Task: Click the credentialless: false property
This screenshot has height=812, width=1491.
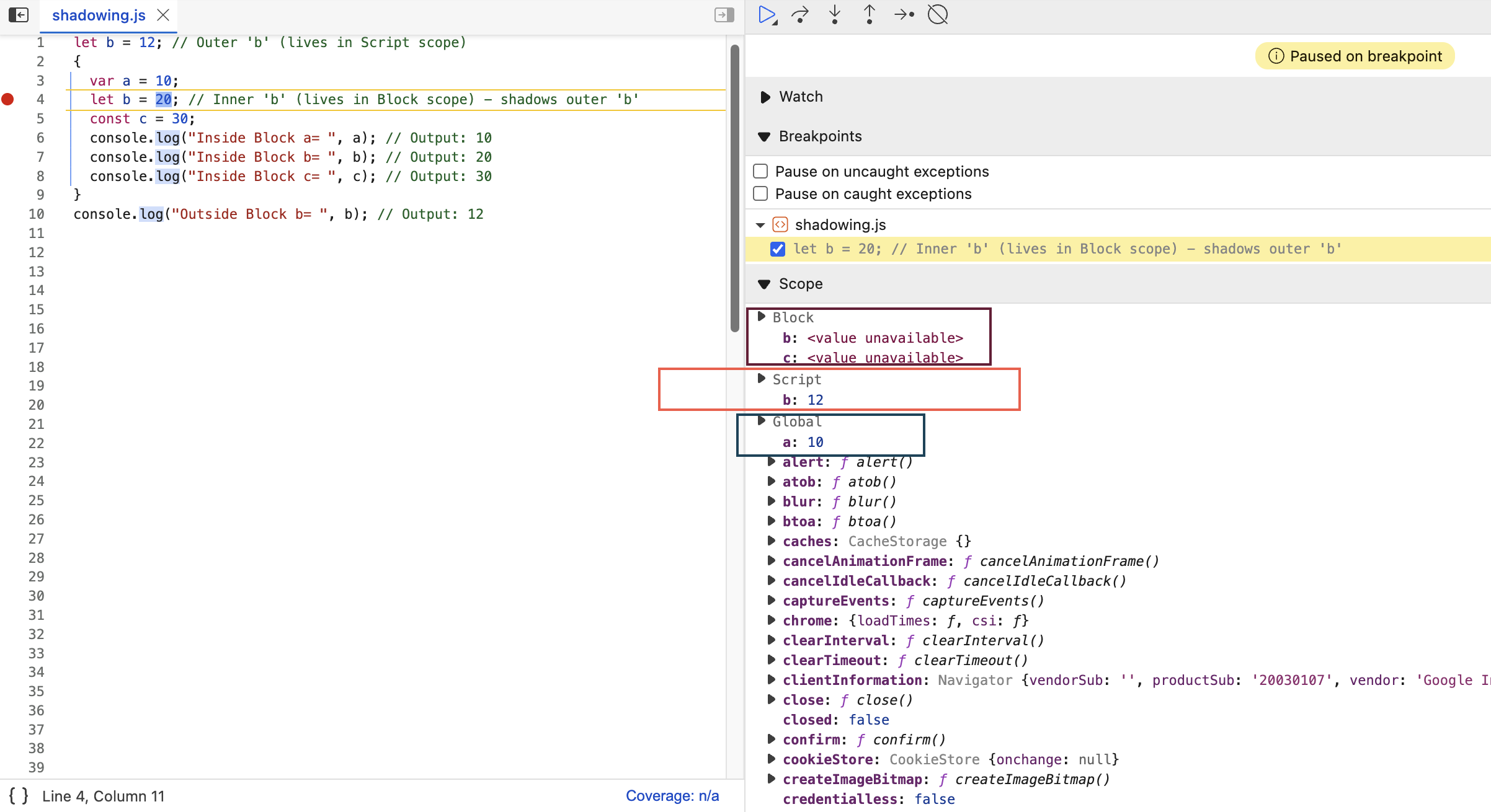Action: 868,800
